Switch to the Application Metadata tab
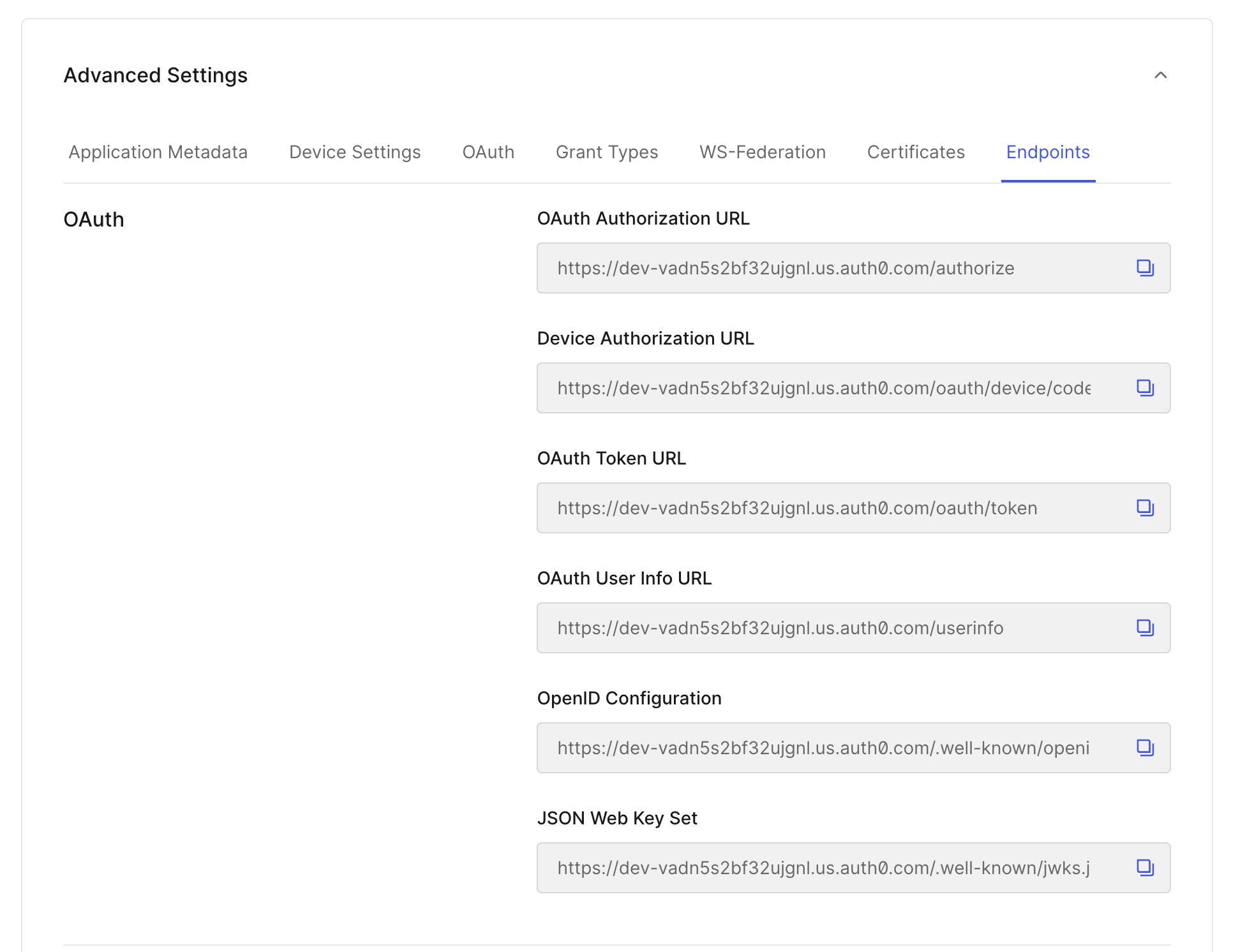 (x=158, y=152)
